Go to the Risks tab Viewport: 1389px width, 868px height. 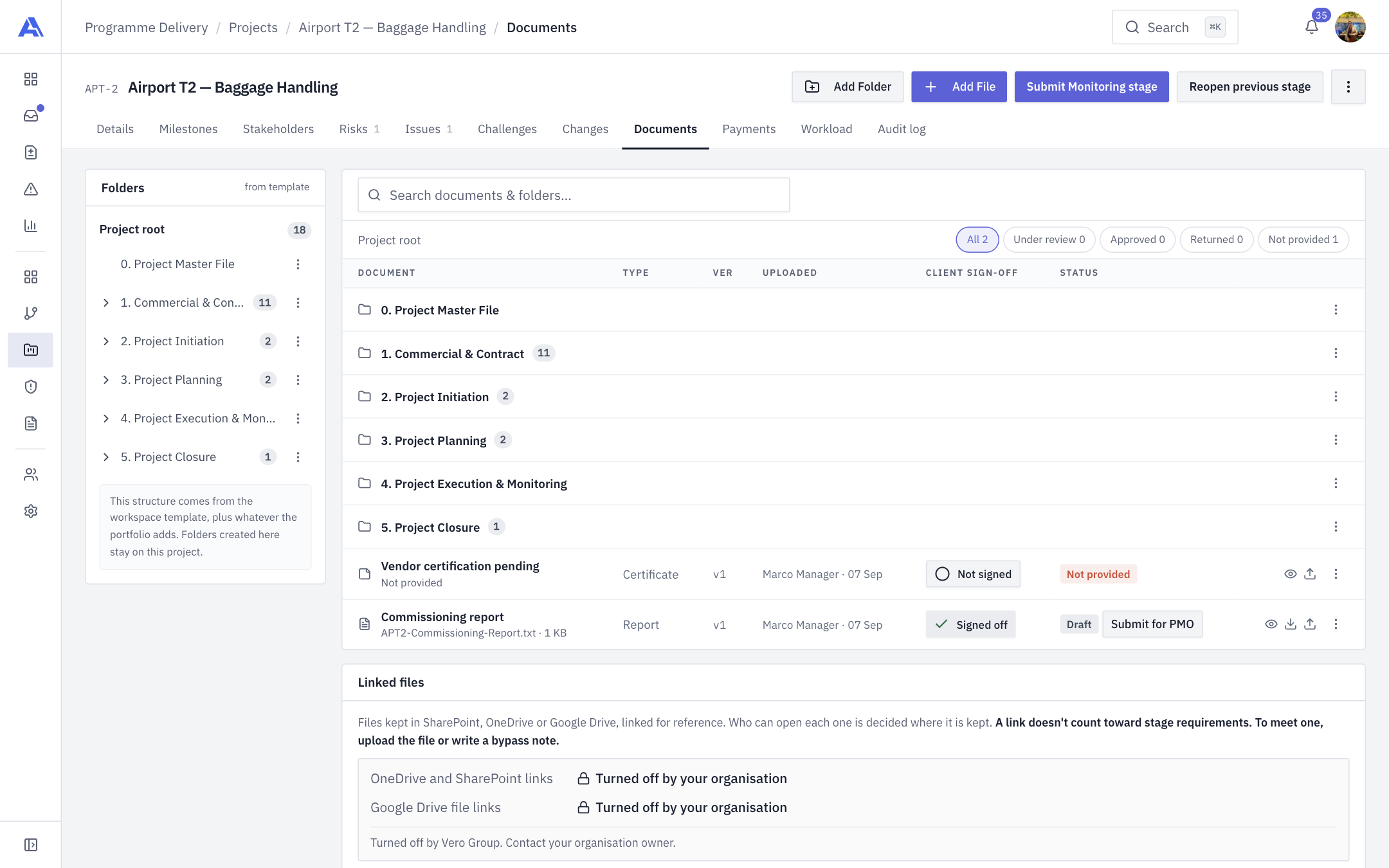point(359,129)
